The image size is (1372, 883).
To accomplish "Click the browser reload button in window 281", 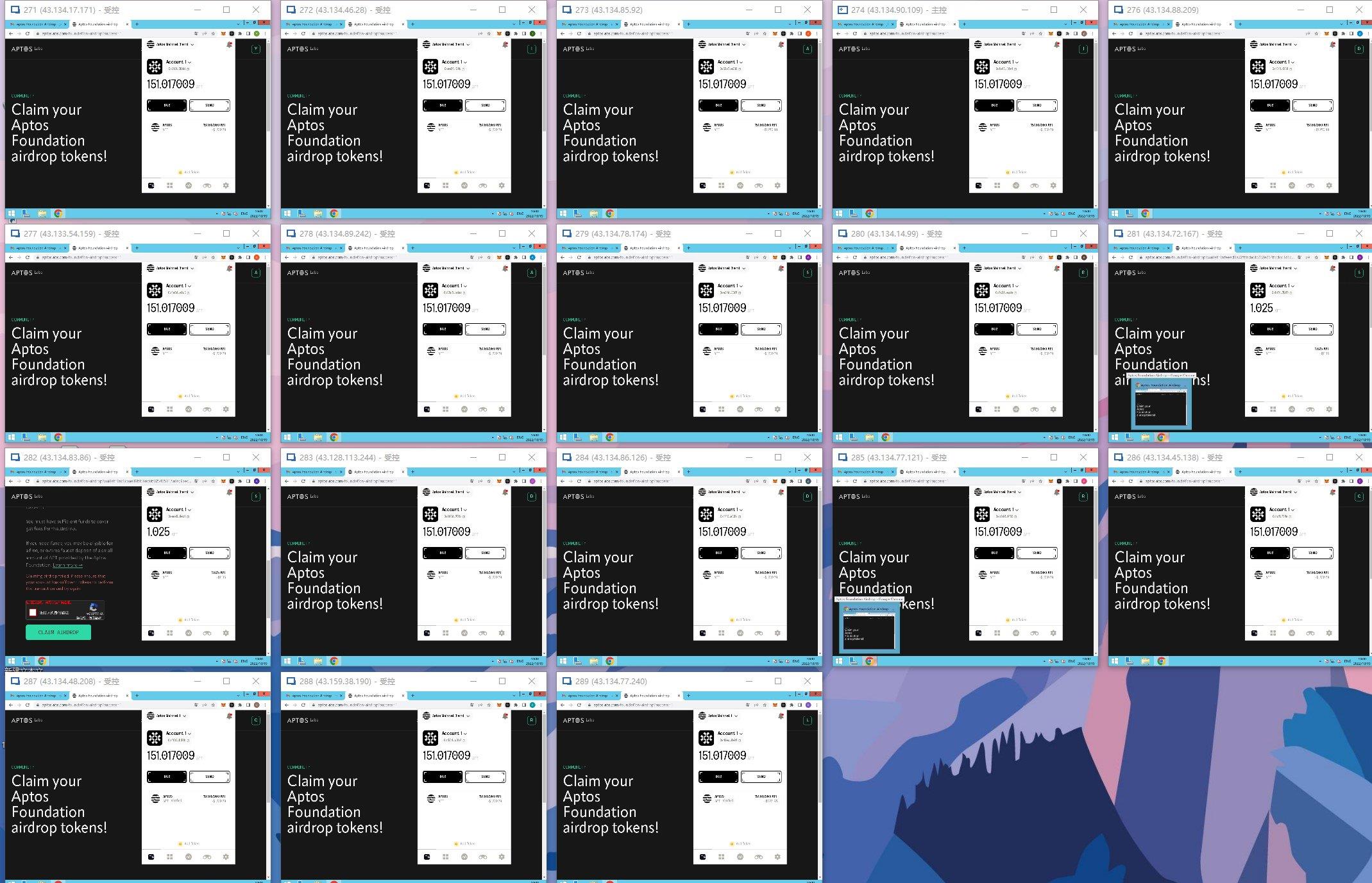I will 1130,257.
